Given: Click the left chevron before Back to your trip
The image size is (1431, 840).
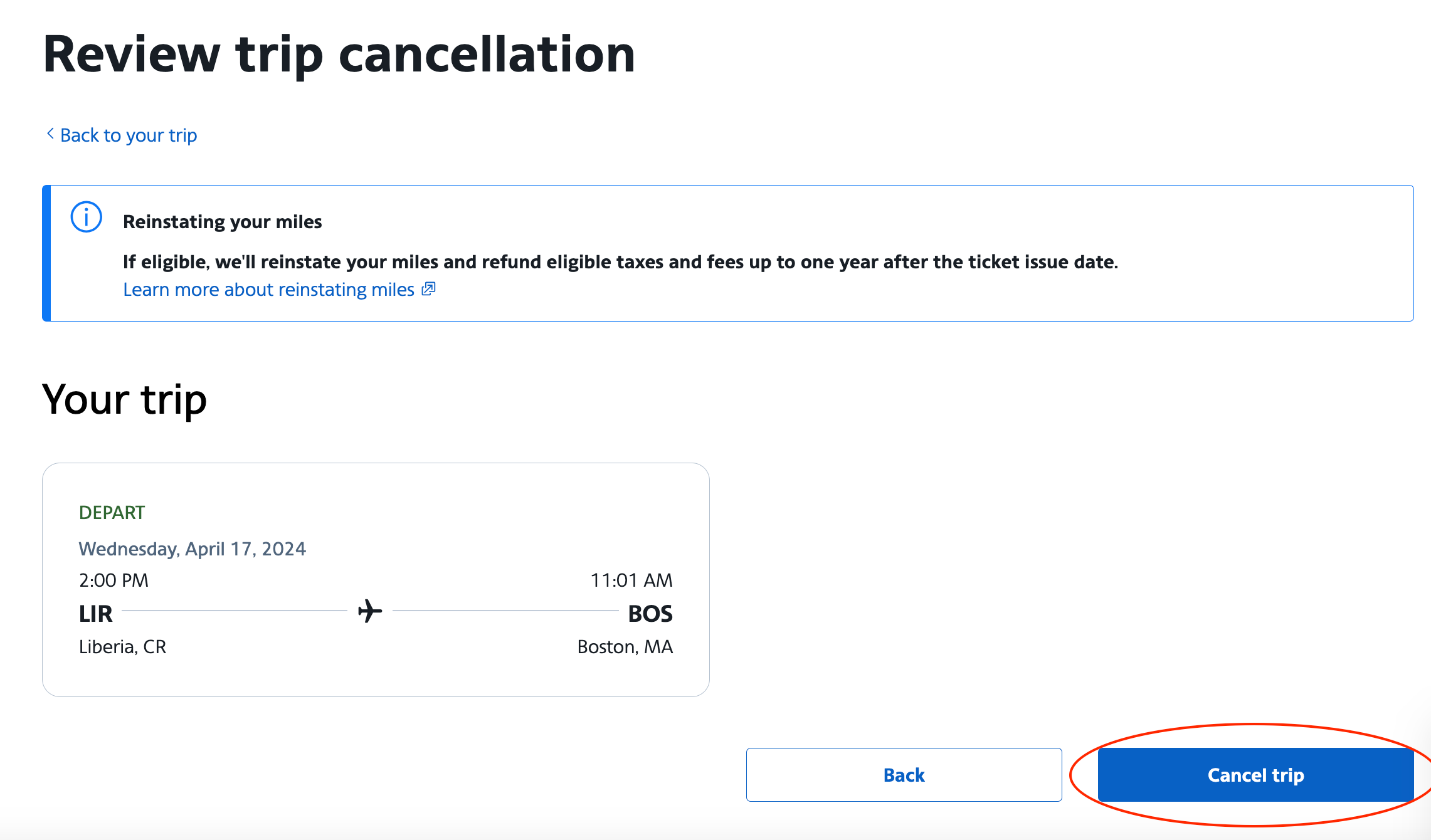Looking at the screenshot, I should point(50,134).
